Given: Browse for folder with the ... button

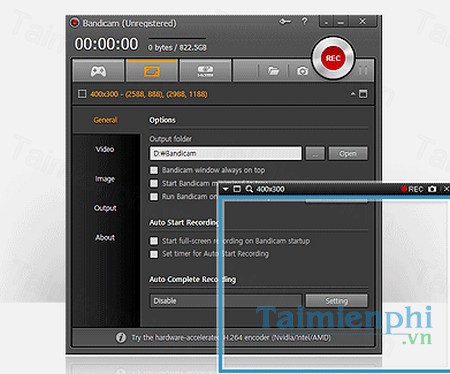Looking at the screenshot, I should tap(315, 154).
